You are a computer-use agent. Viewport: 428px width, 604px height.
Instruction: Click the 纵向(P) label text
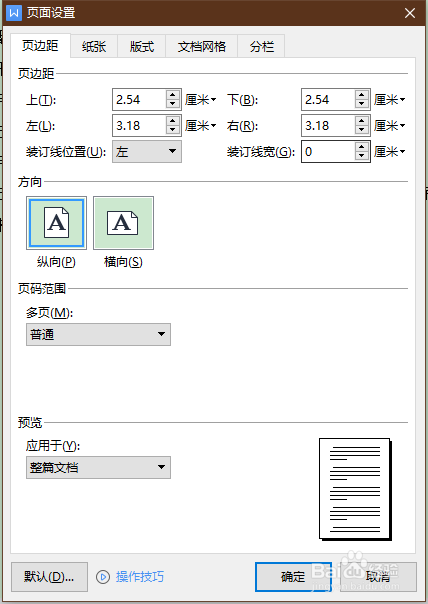(56, 262)
